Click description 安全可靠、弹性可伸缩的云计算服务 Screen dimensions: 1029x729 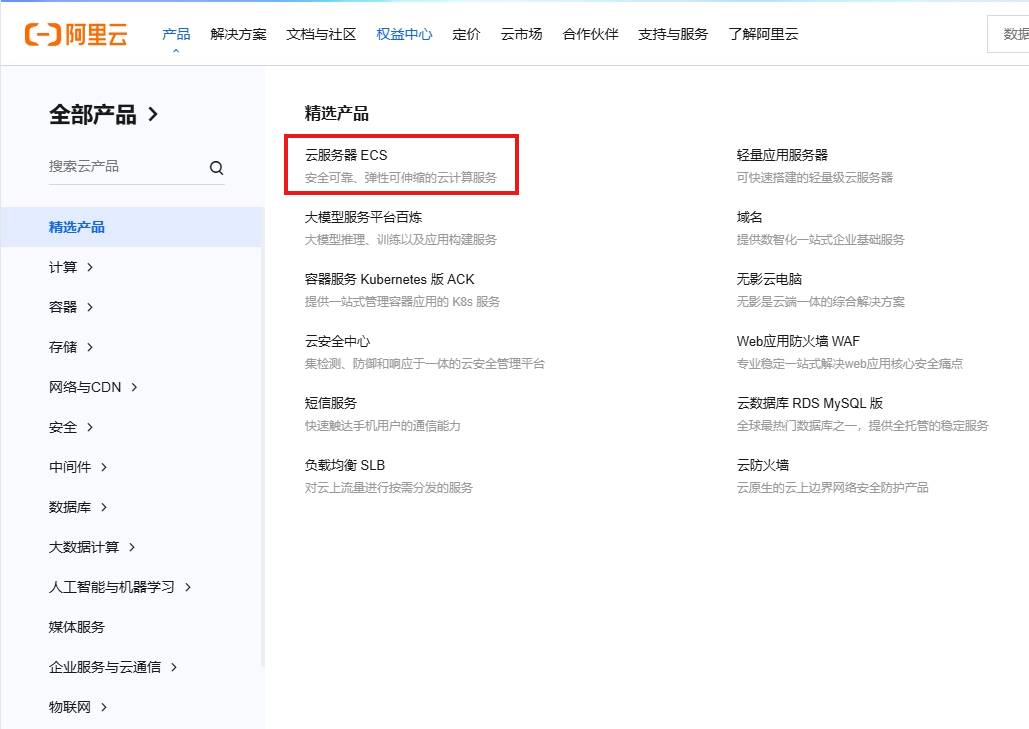tap(400, 177)
